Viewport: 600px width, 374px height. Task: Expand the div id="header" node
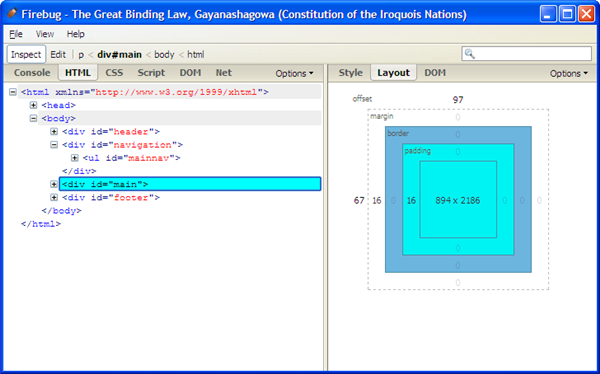tap(54, 132)
